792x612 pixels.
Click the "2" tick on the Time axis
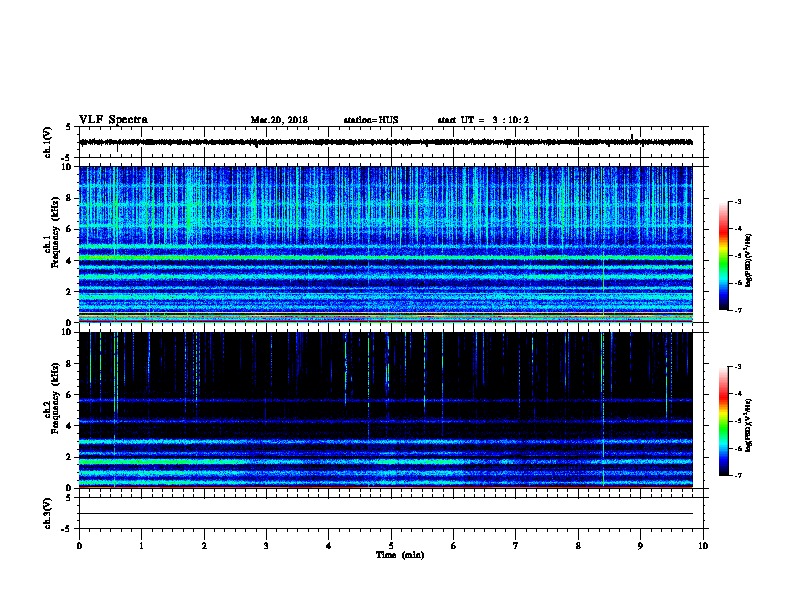click(x=204, y=546)
